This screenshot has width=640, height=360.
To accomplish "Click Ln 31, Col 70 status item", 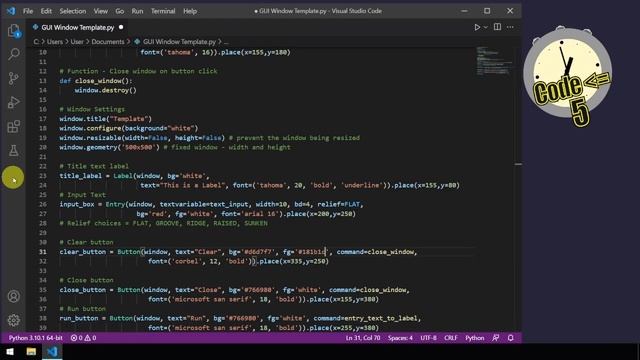I will click(x=363, y=338).
